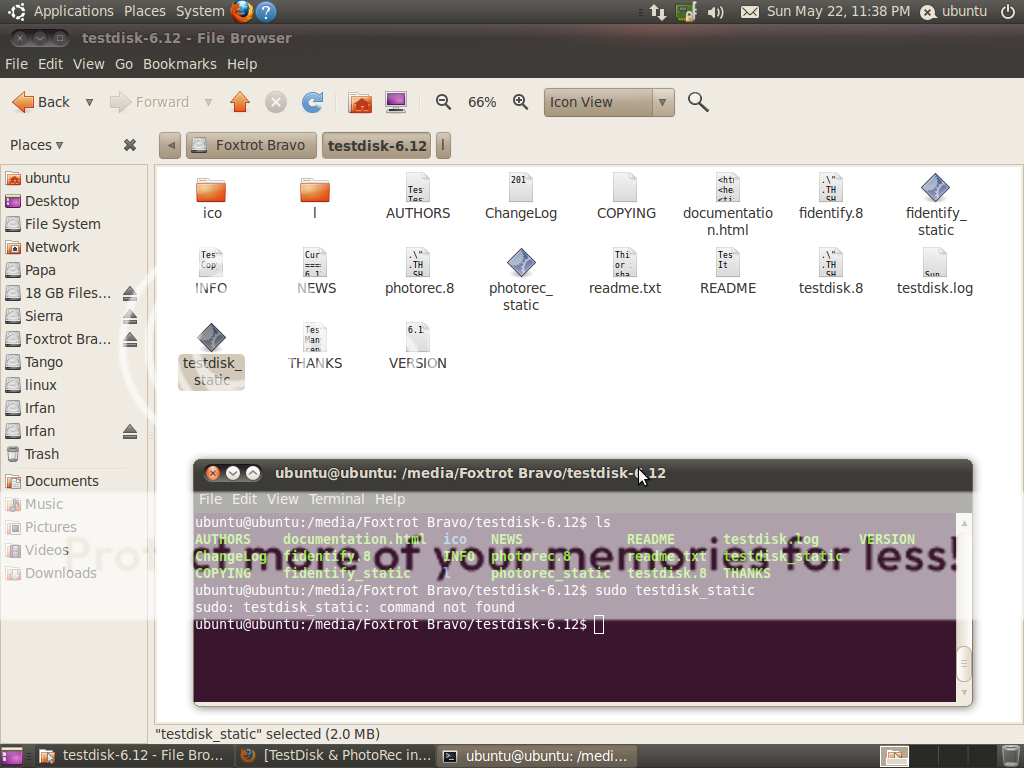Viewport: 1024px width, 768px height.
Task: Expand the Back button history arrow
Action: click(x=89, y=102)
